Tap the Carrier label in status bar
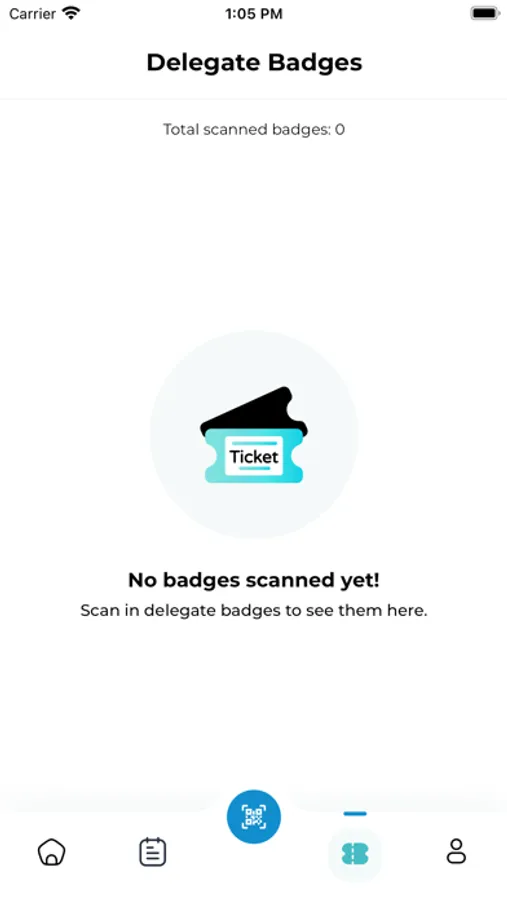Image resolution: width=507 pixels, height=900 pixels. 32,13
